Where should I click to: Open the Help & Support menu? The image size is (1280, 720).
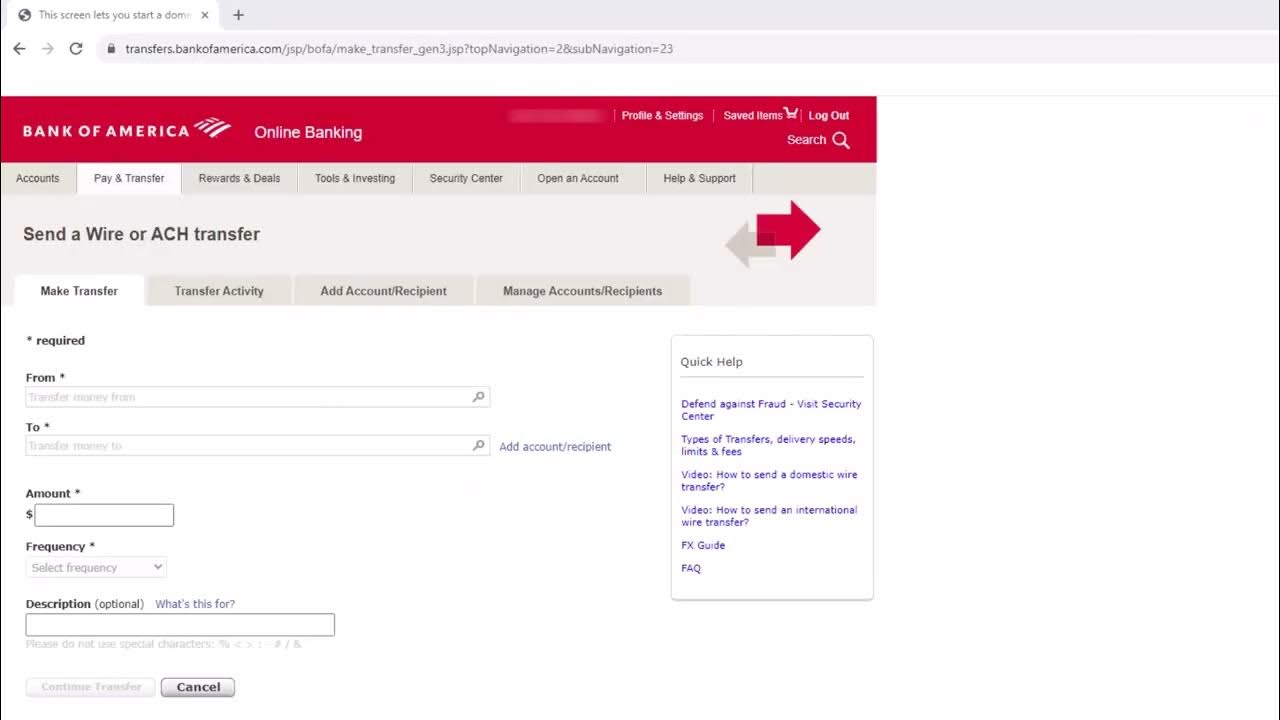[699, 178]
